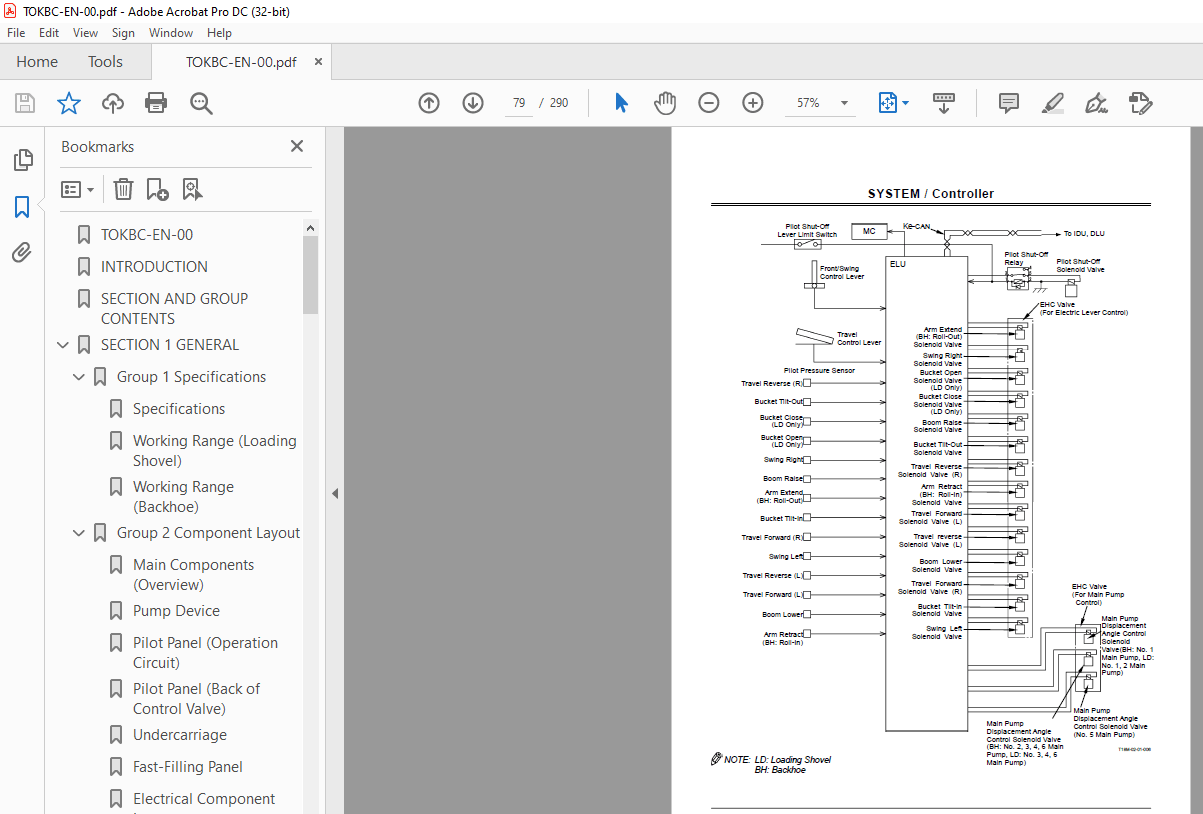Delete the selected bookmark

122,189
